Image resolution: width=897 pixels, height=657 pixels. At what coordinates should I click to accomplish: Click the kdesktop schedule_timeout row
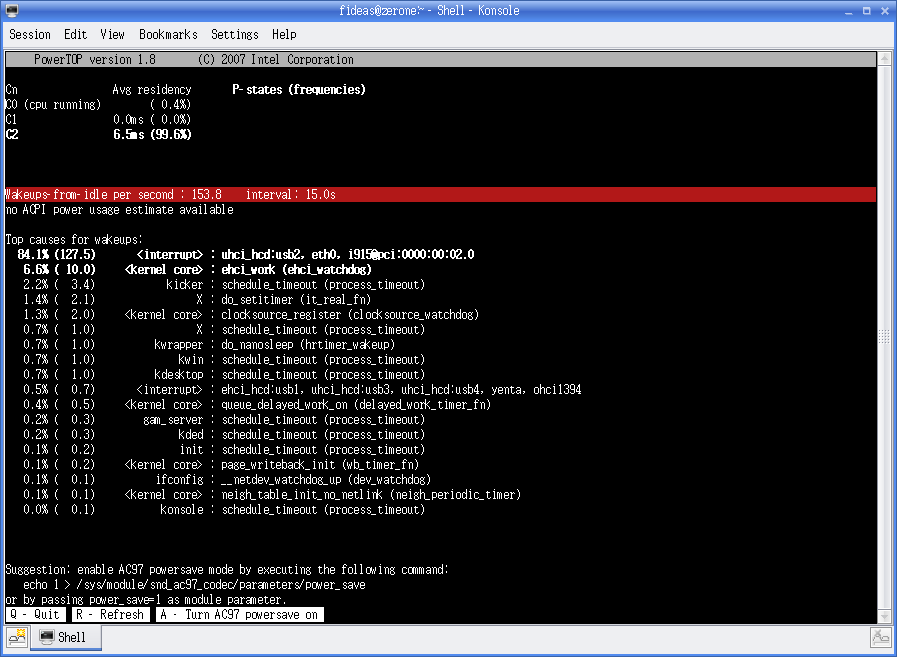(x=224, y=374)
